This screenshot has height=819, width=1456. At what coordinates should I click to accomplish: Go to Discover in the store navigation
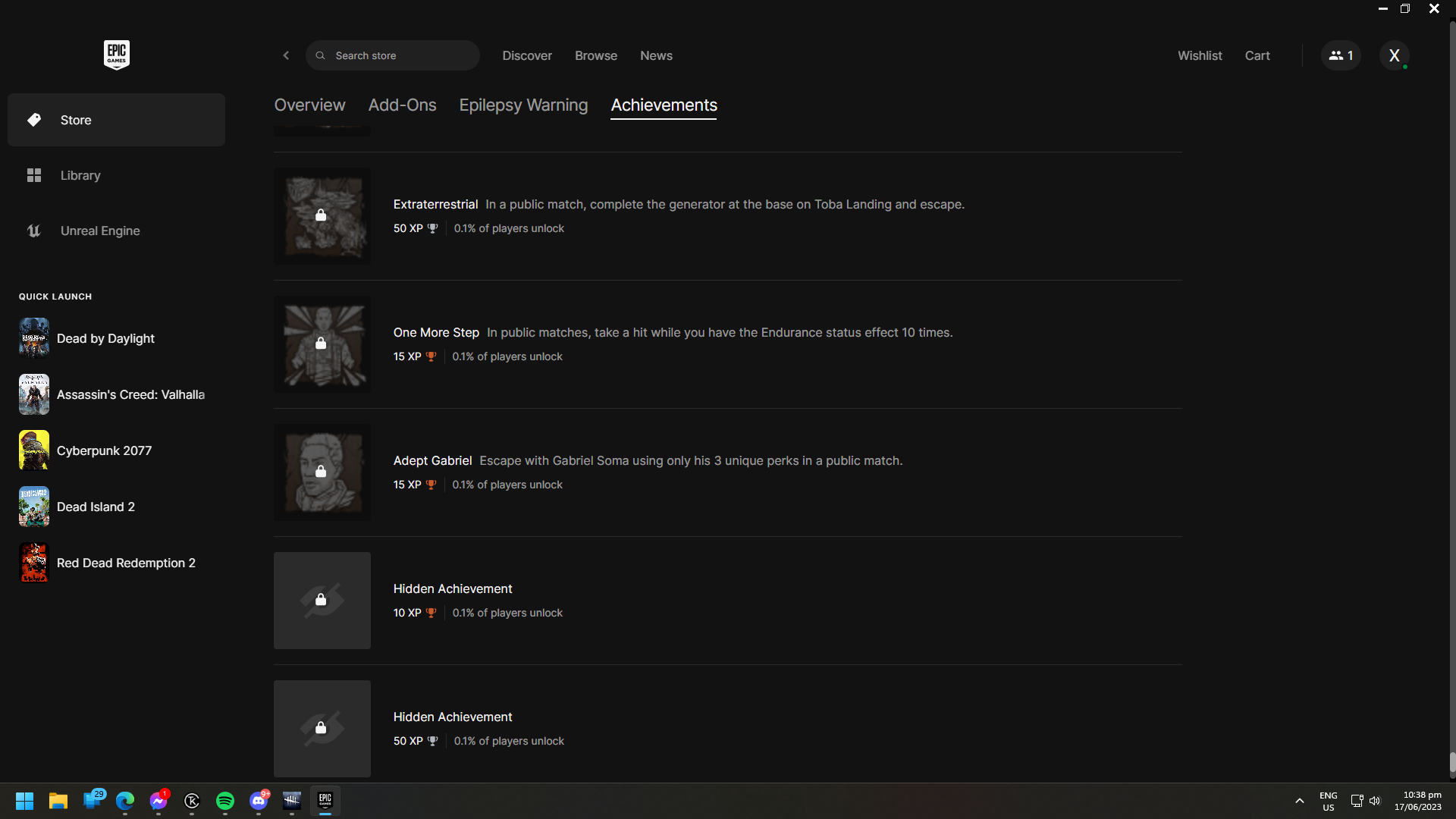click(527, 55)
